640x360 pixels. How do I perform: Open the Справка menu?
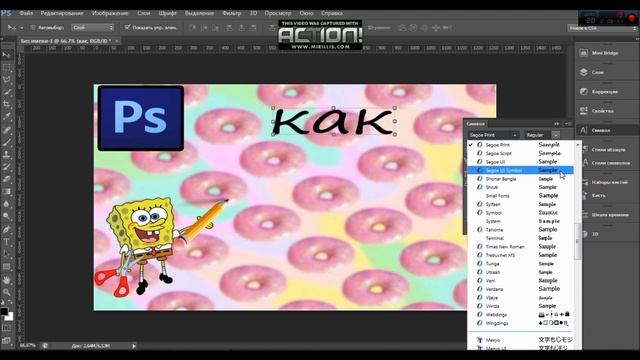coord(332,13)
